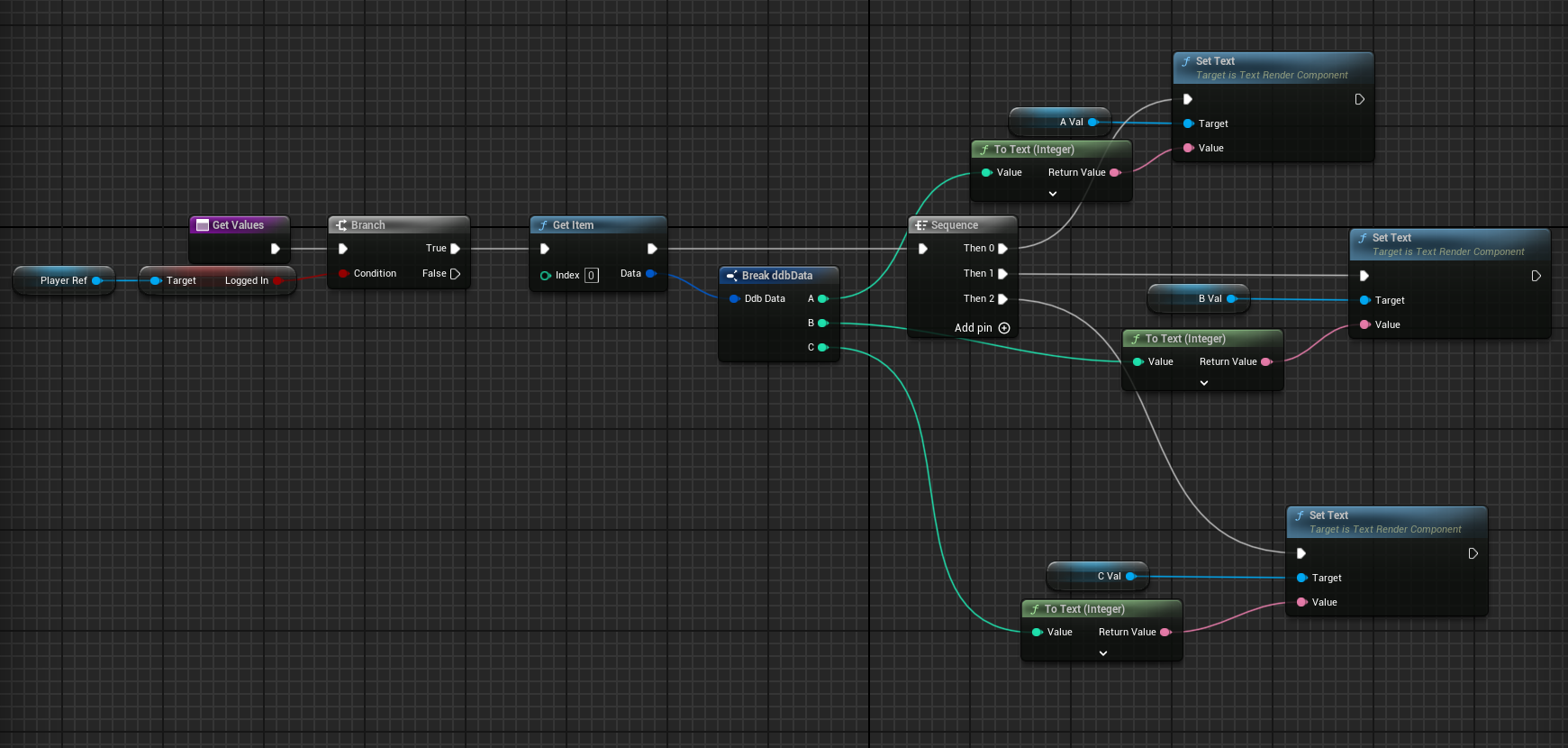This screenshot has height=748, width=1568.
Task: Click the B Val variable output pin
Action: [1231, 299]
